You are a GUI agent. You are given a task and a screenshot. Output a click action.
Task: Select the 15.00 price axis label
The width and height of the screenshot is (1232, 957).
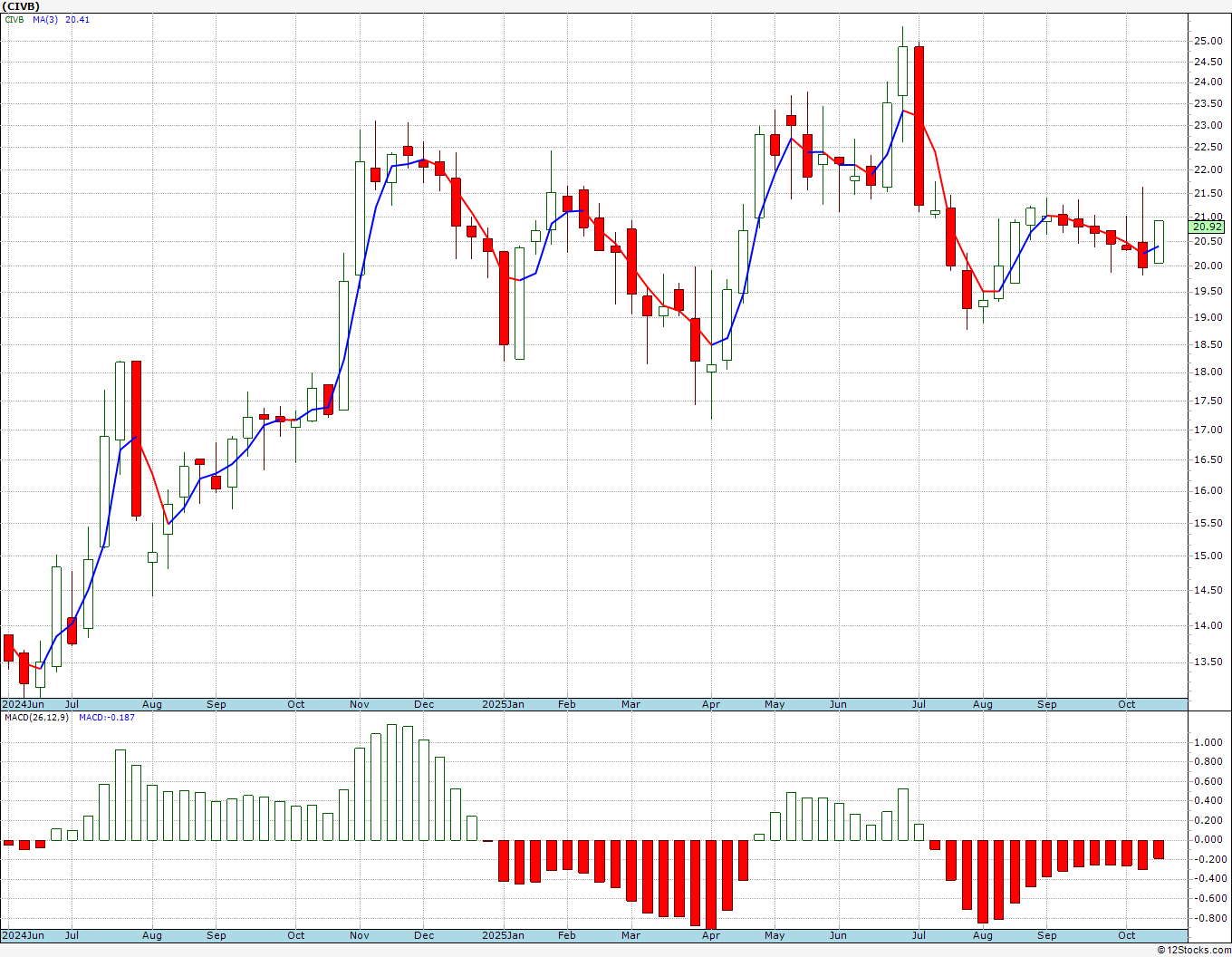coord(1208,556)
